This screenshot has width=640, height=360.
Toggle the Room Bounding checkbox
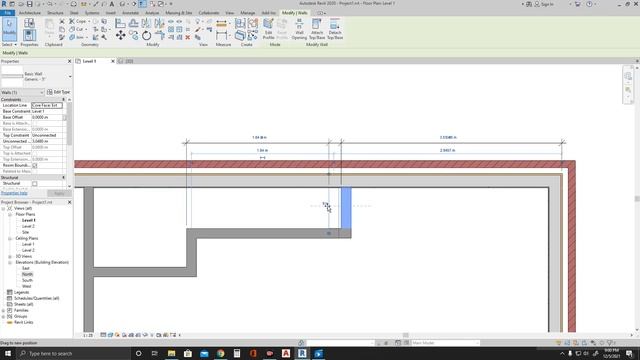[x=35, y=165]
